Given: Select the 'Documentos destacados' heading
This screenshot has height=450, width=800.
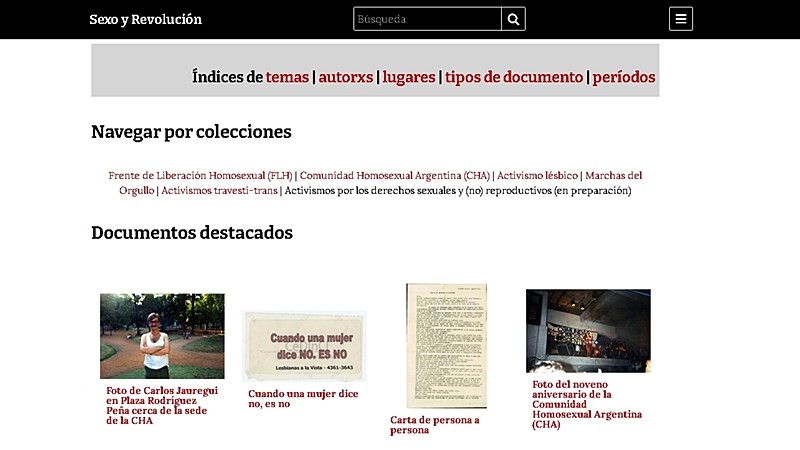Looking at the screenshot, I should pos(192,233).
